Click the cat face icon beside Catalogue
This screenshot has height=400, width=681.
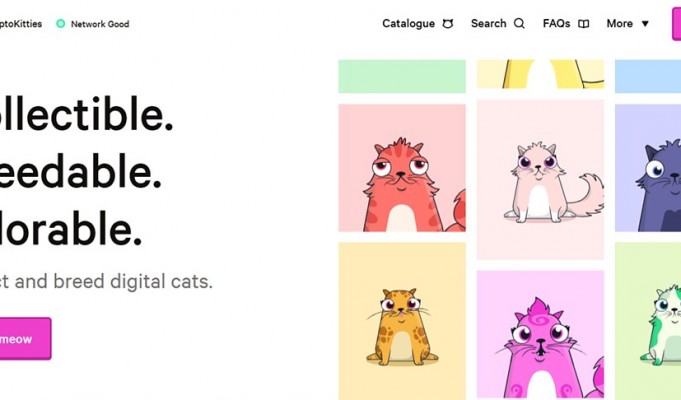448,23
